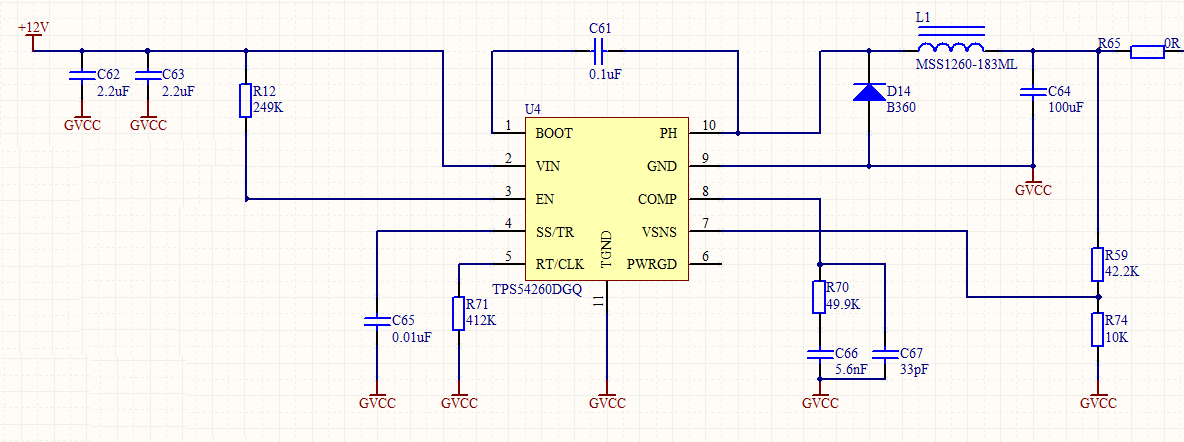Select resistor R71 symbol
This screenshot has height=442, width=1184.
(458, 314)
